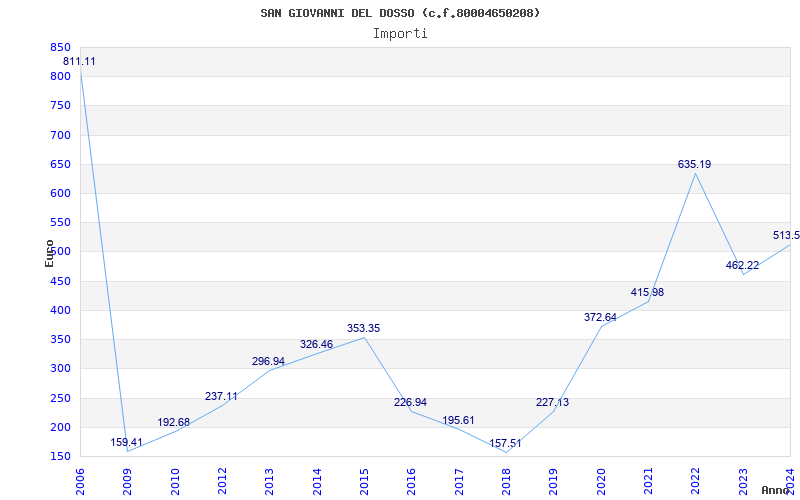Select the 2020 x-axis year label
Screen dimensions: 800x500
click(601, 482)
